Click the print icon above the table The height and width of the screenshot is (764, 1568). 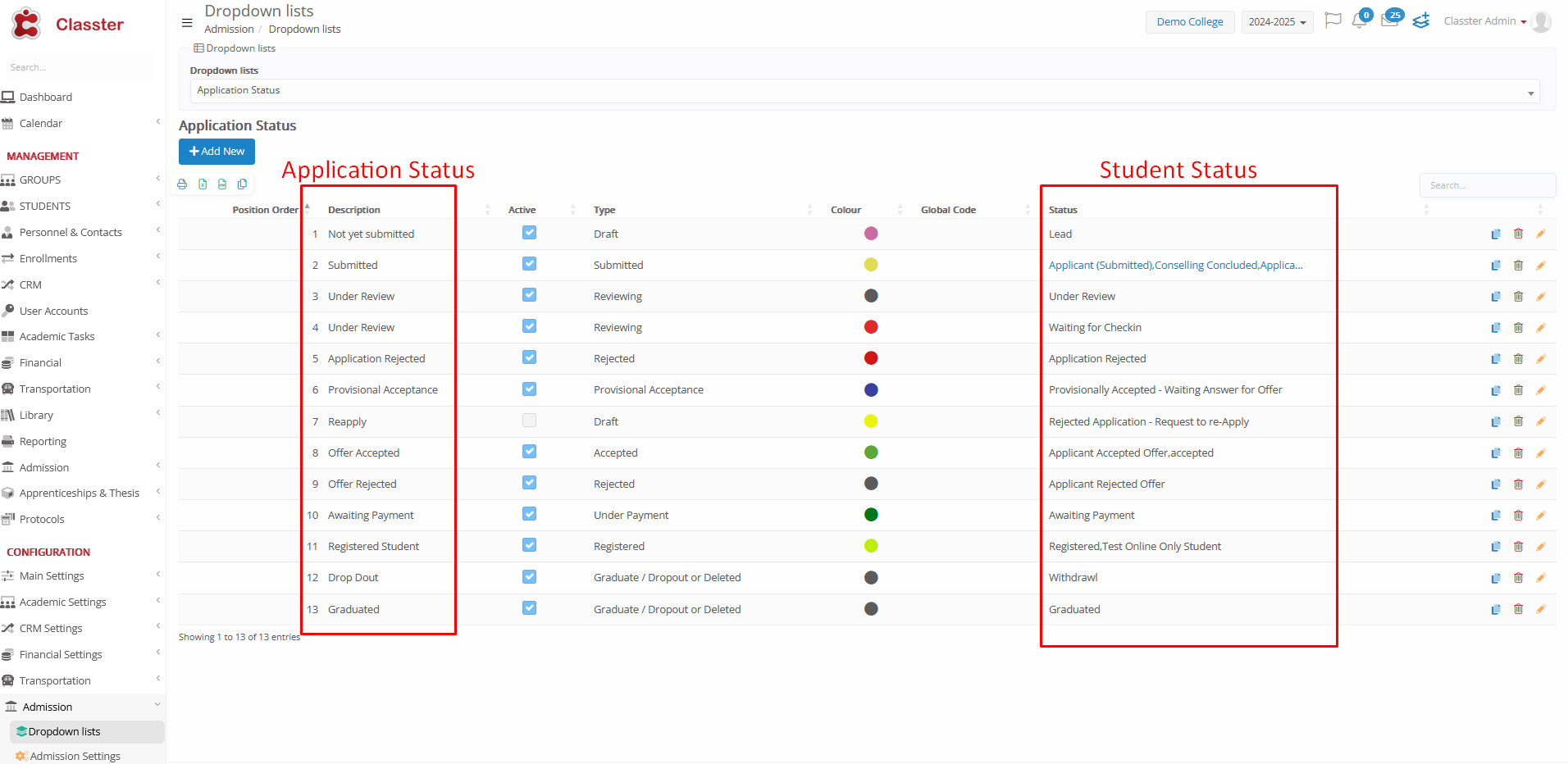point(182,184)
